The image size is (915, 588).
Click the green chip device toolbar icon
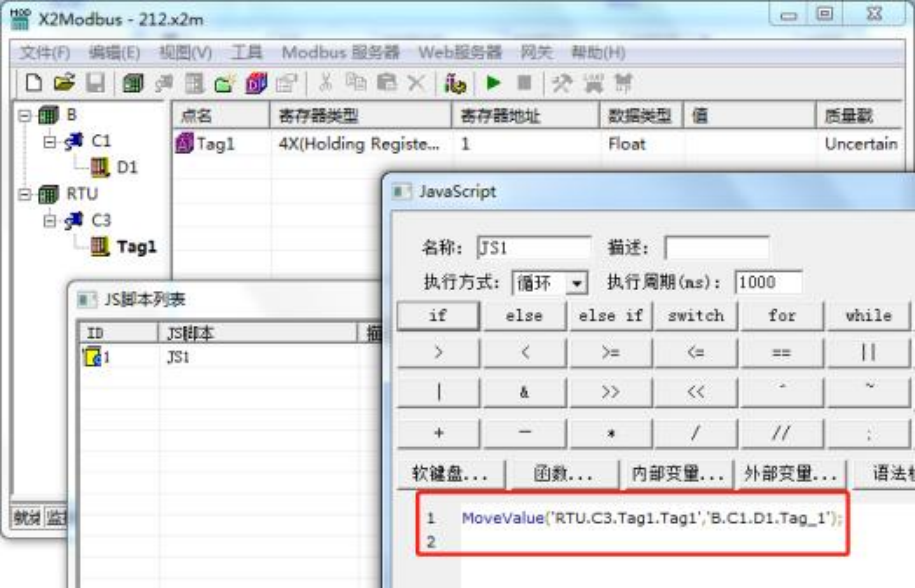[133, 83]
